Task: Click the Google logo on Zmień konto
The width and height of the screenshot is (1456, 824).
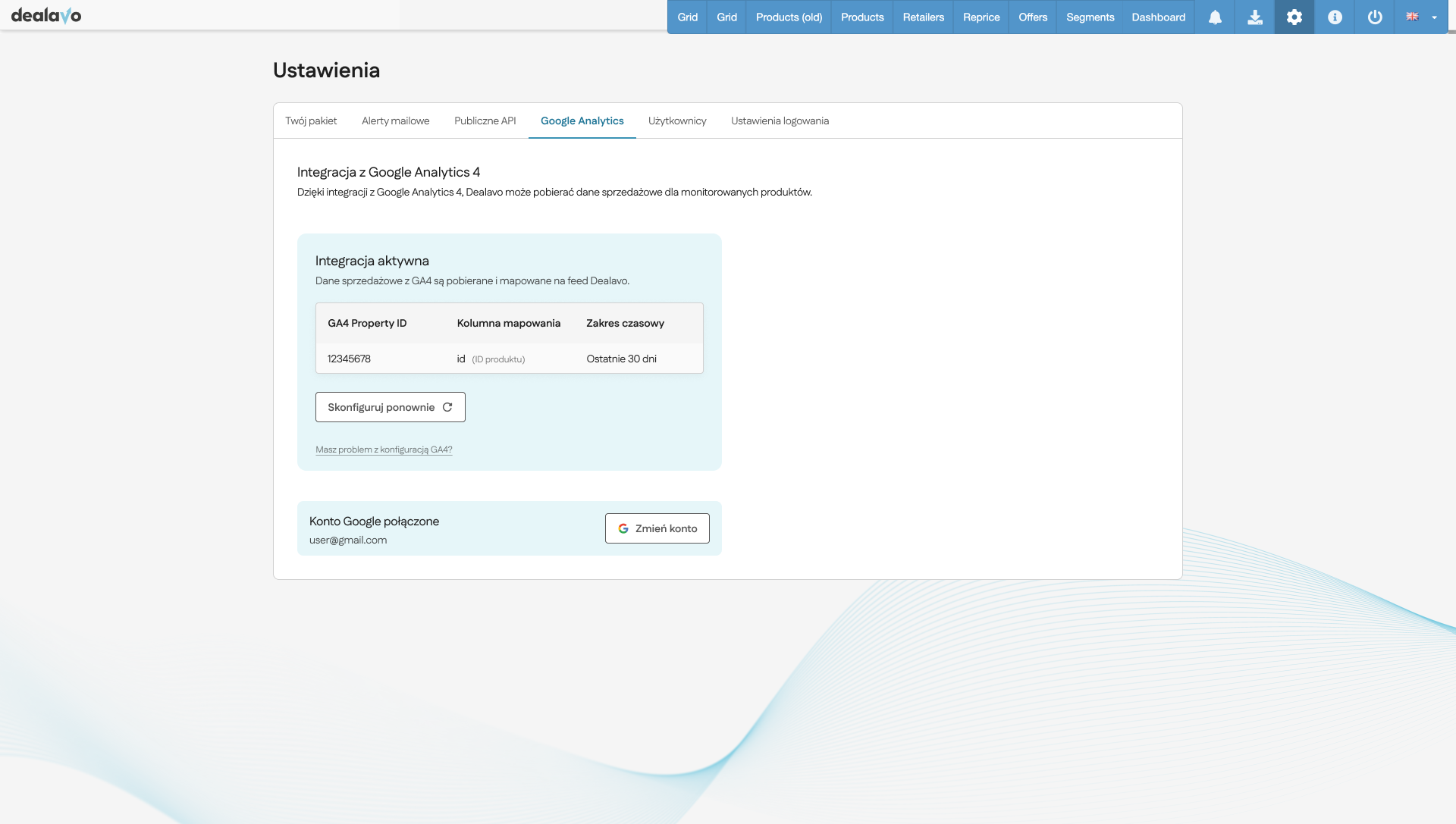Action: [623, 528]
